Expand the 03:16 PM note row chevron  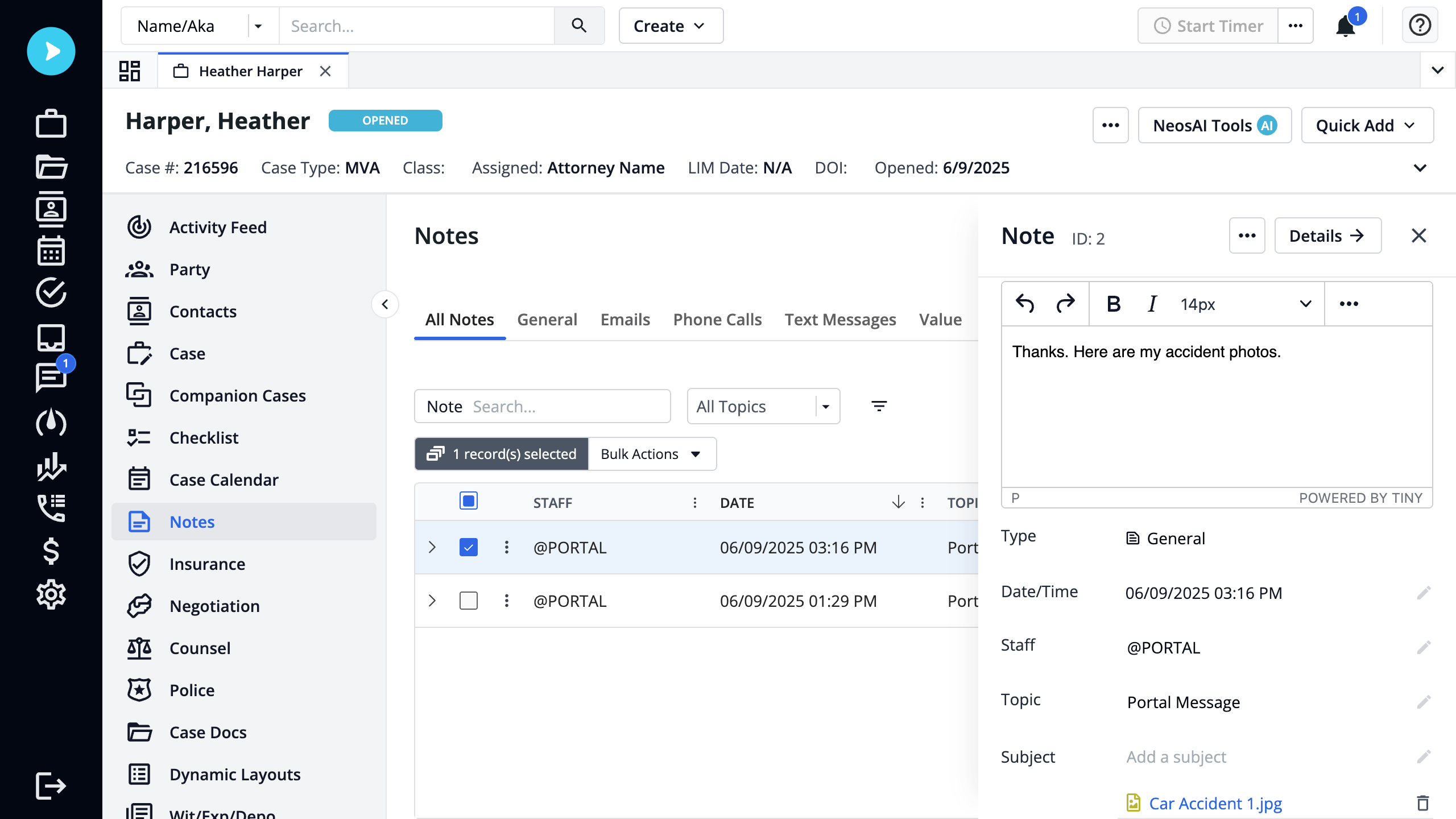tap(433, 547)
